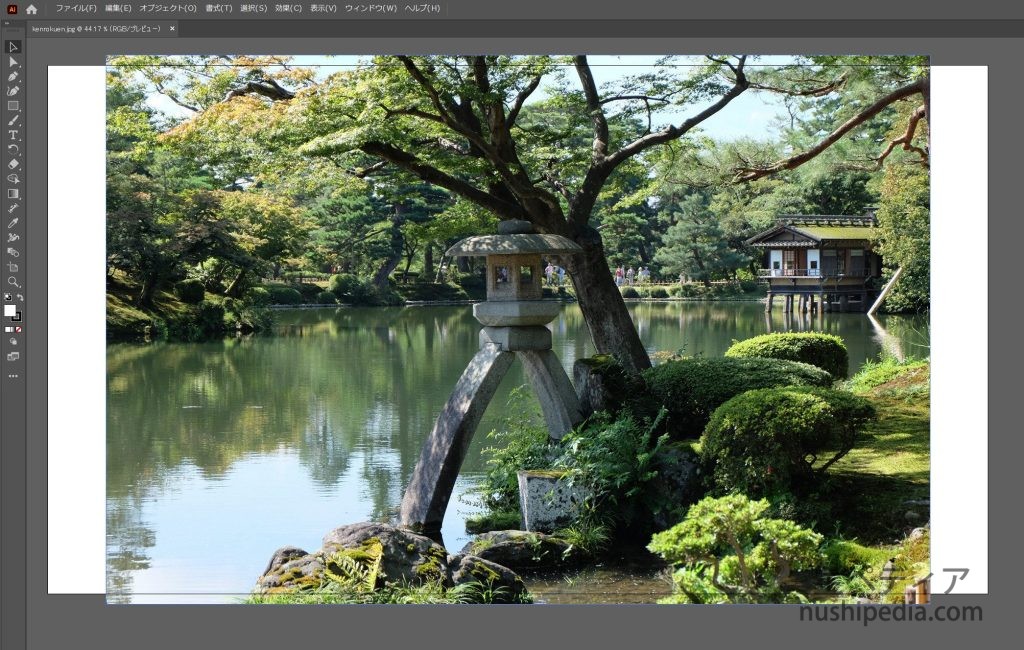The image size is (1024, 650).
Task: Activate the Zoom magnifier tool
Action: tap(13, 282)
